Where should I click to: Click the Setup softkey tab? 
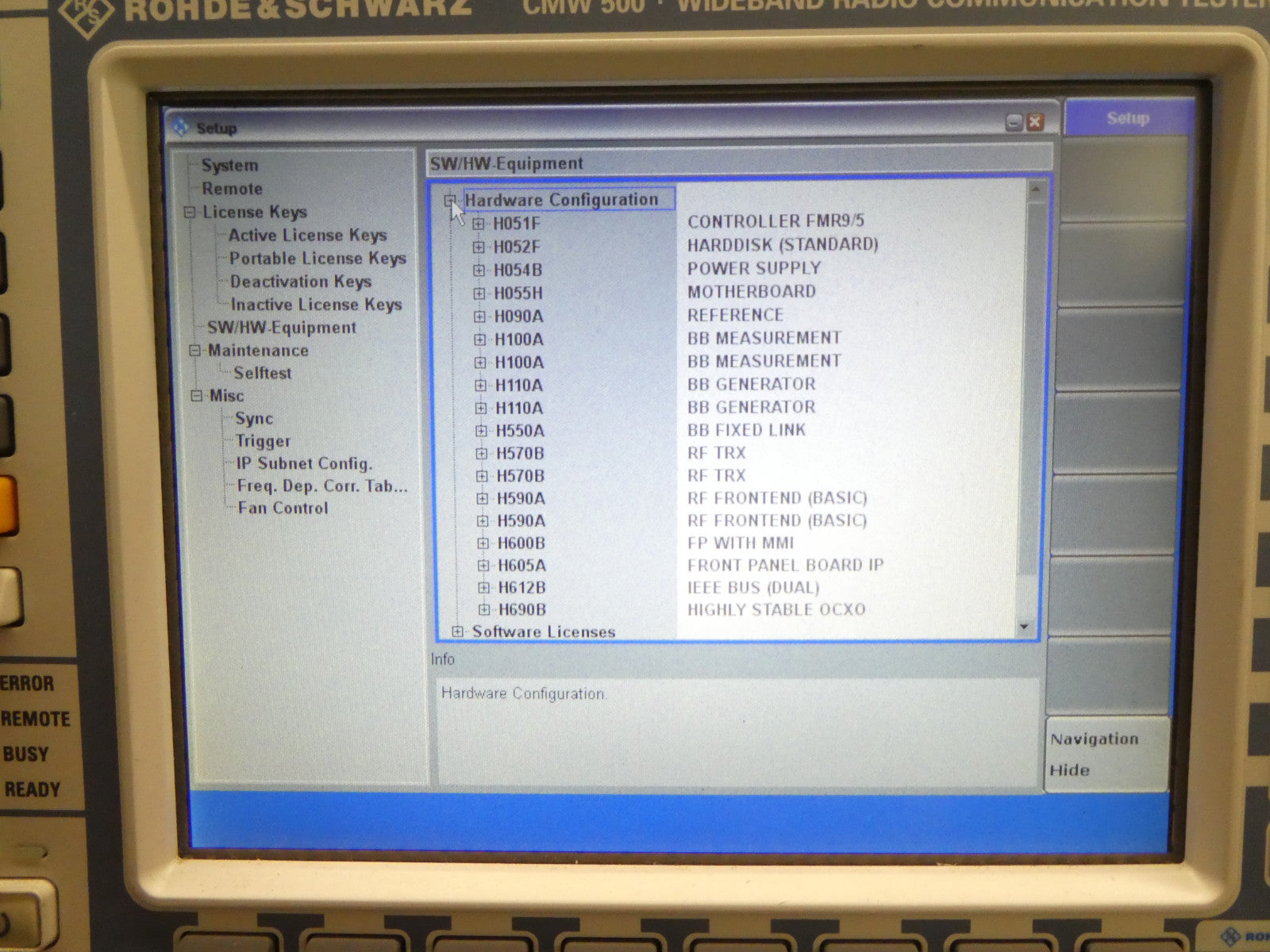(x=1127, y=118)
